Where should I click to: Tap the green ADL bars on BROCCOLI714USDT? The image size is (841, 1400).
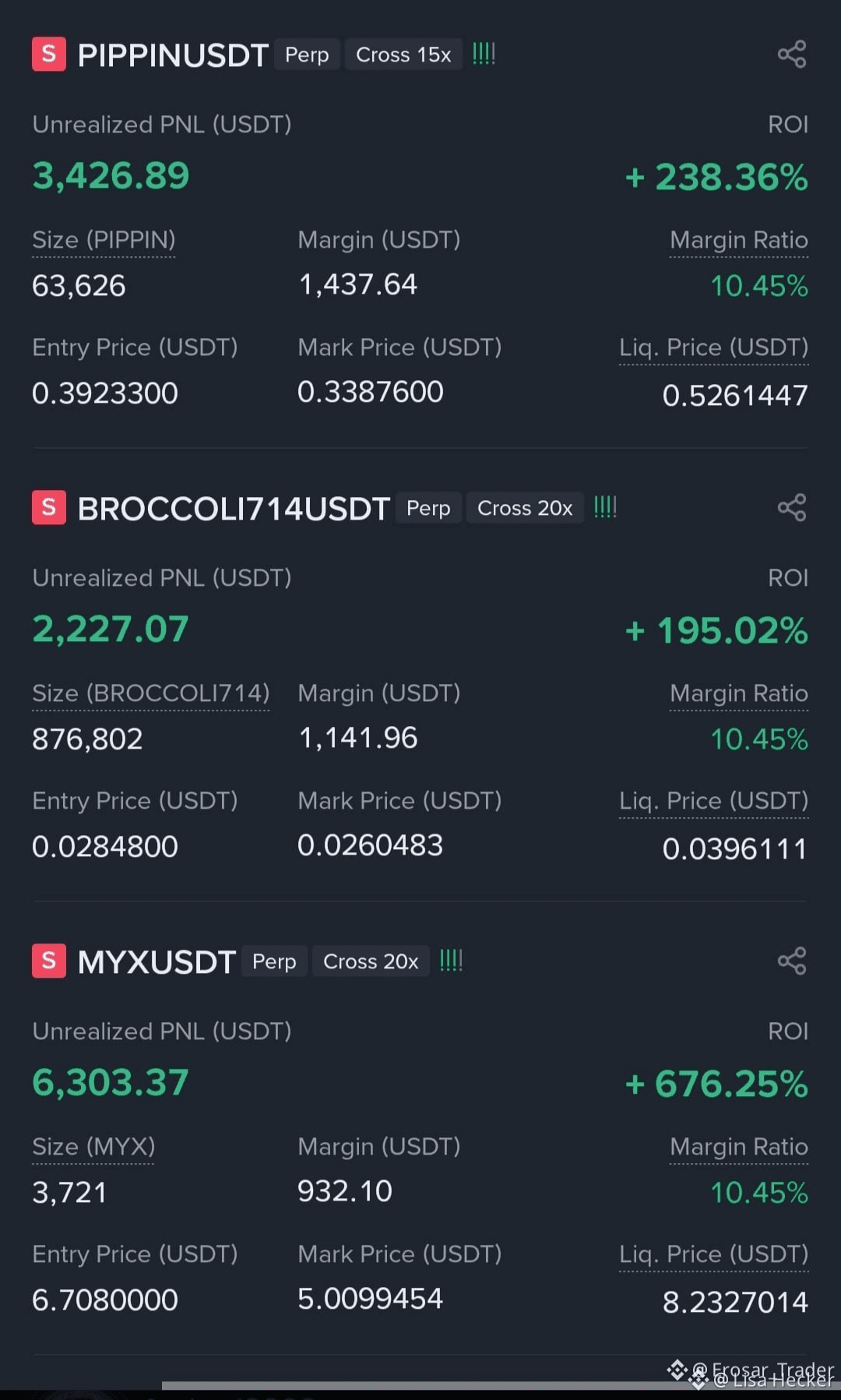tap(605, 507)
